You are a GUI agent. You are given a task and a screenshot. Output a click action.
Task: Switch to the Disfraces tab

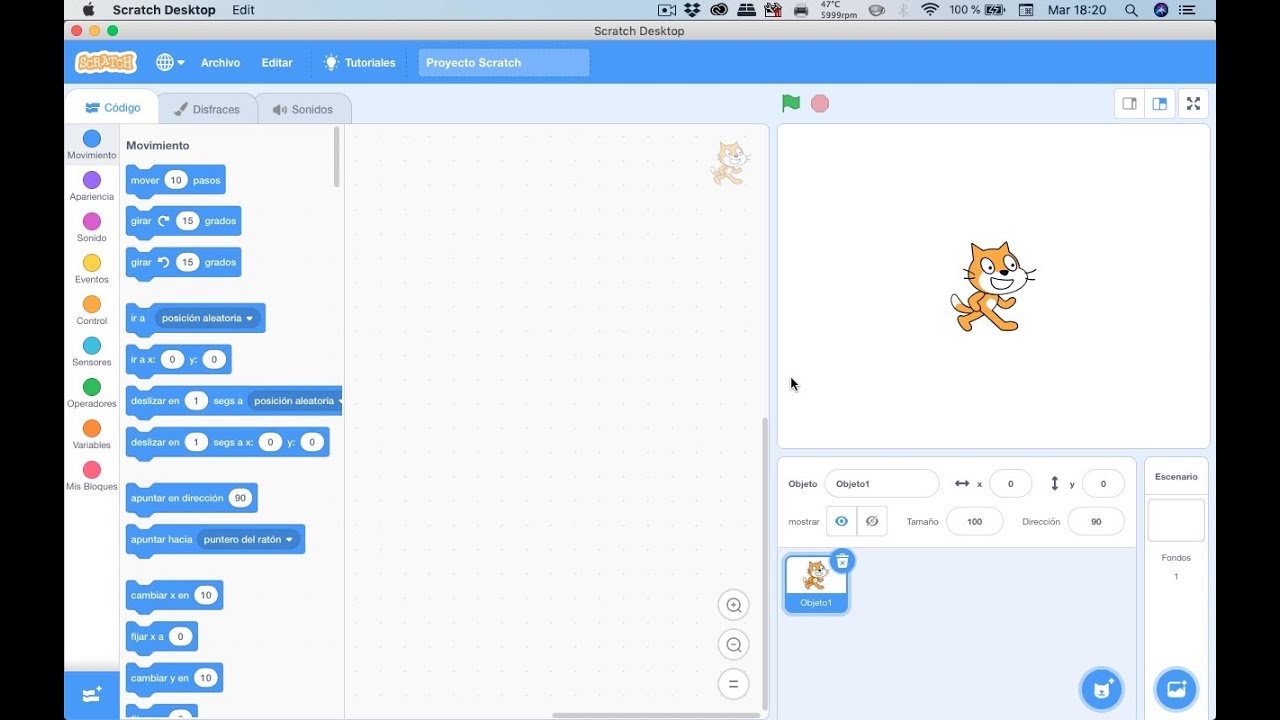pyautogui.click(x=207, y=109)
